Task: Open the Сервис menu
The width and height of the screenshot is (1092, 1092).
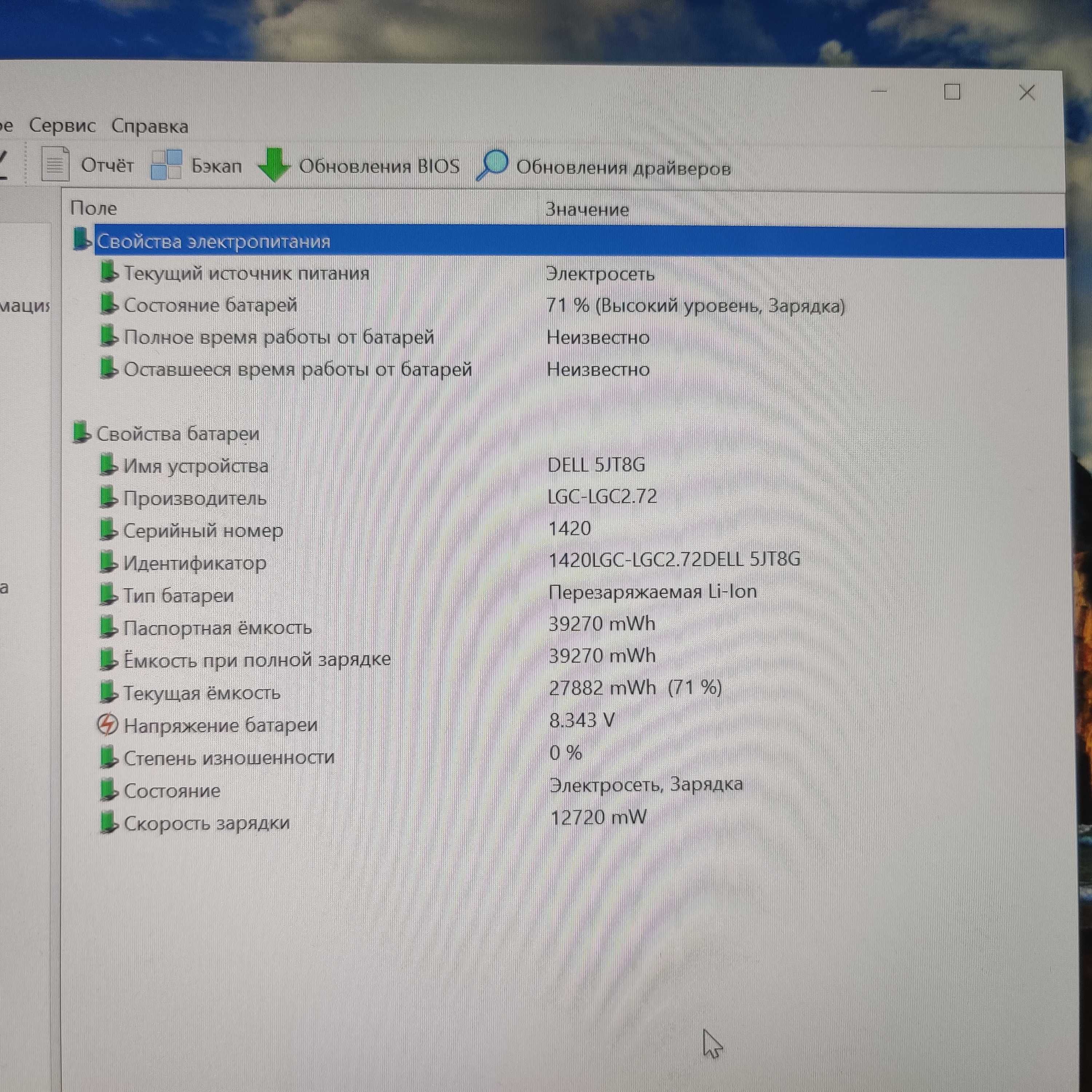Action: coord(62,125)
